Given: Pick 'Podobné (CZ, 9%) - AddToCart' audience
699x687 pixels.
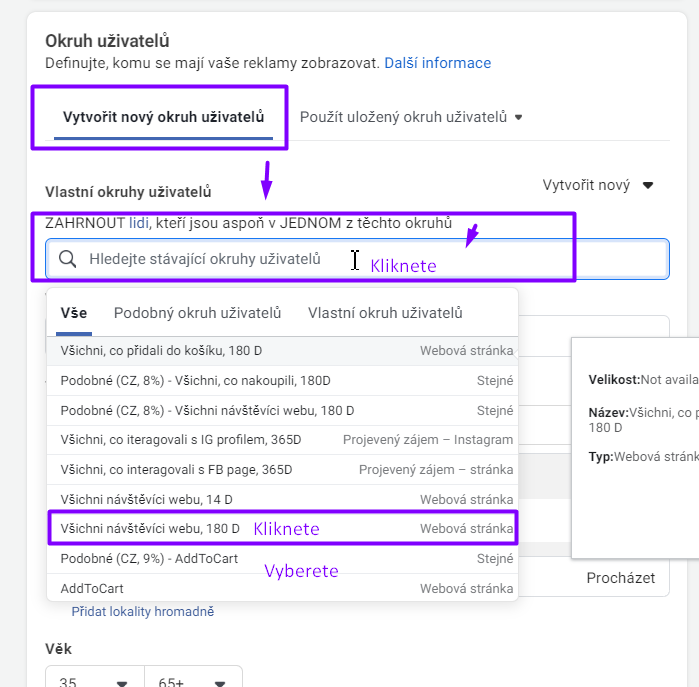Looking at the screenshot, I should click(283, 559).
